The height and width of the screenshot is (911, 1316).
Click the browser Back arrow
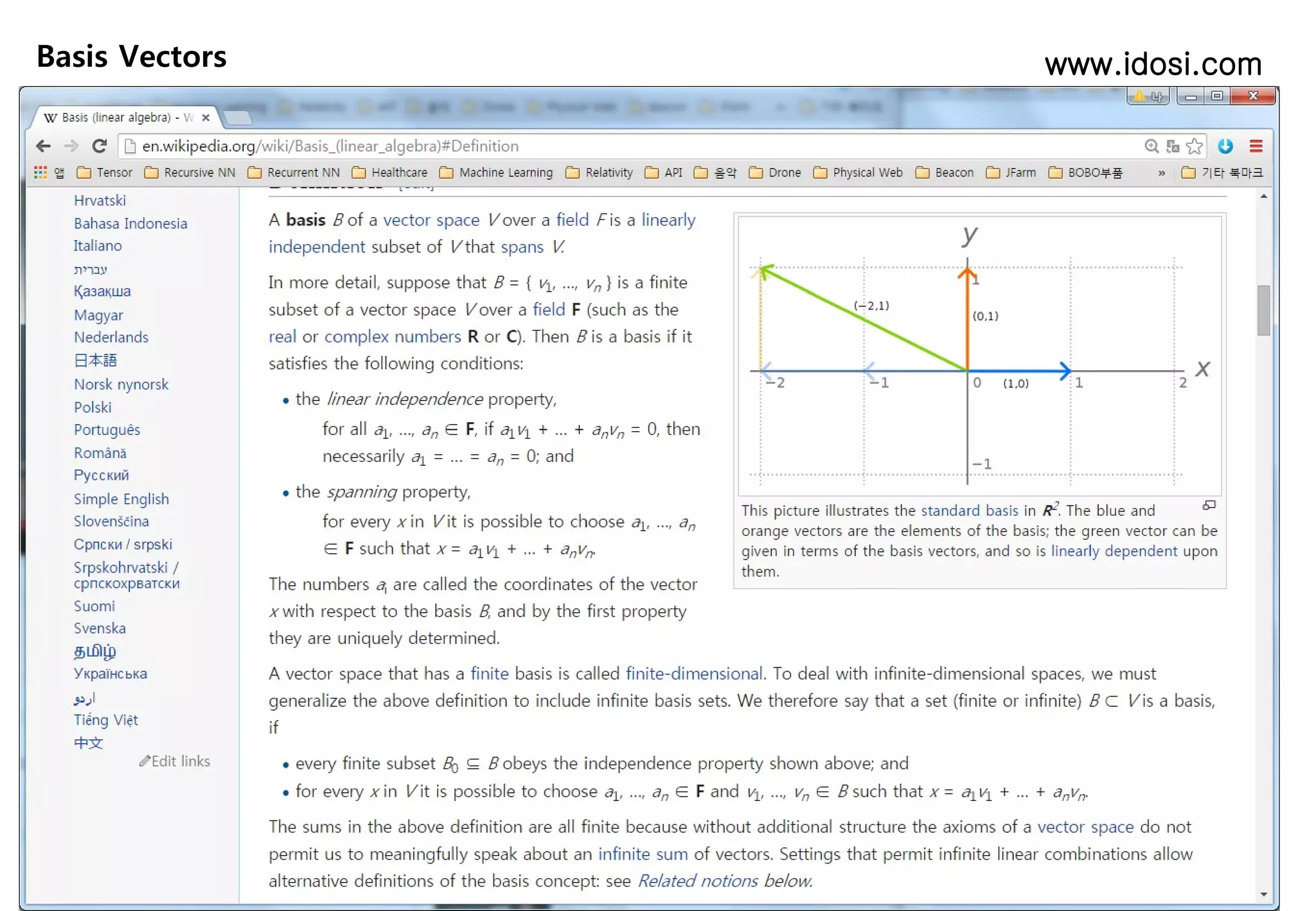[x=43, y=146]
